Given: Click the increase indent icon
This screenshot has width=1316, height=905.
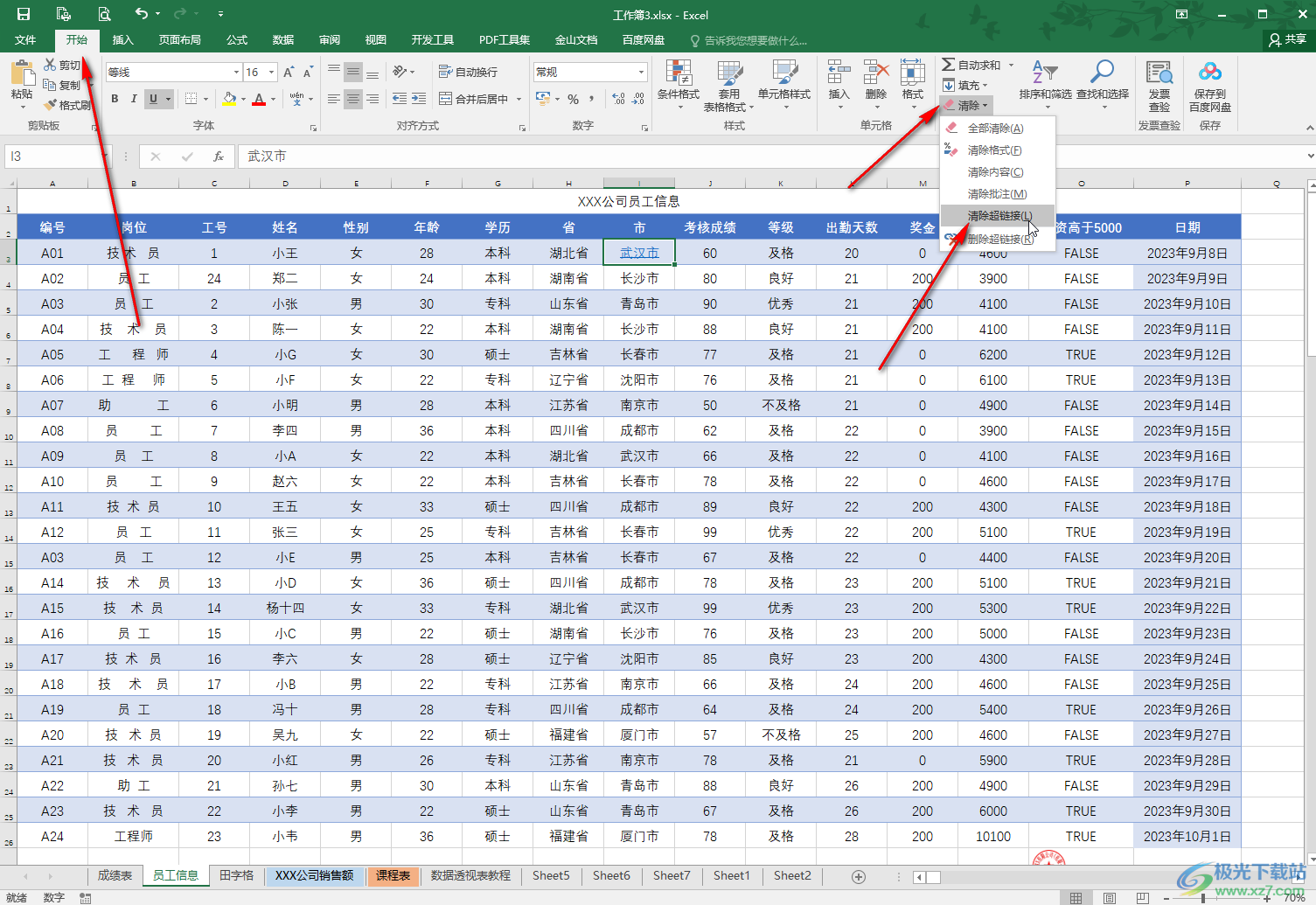Looking at the screenshot, I should pos(420,99).
